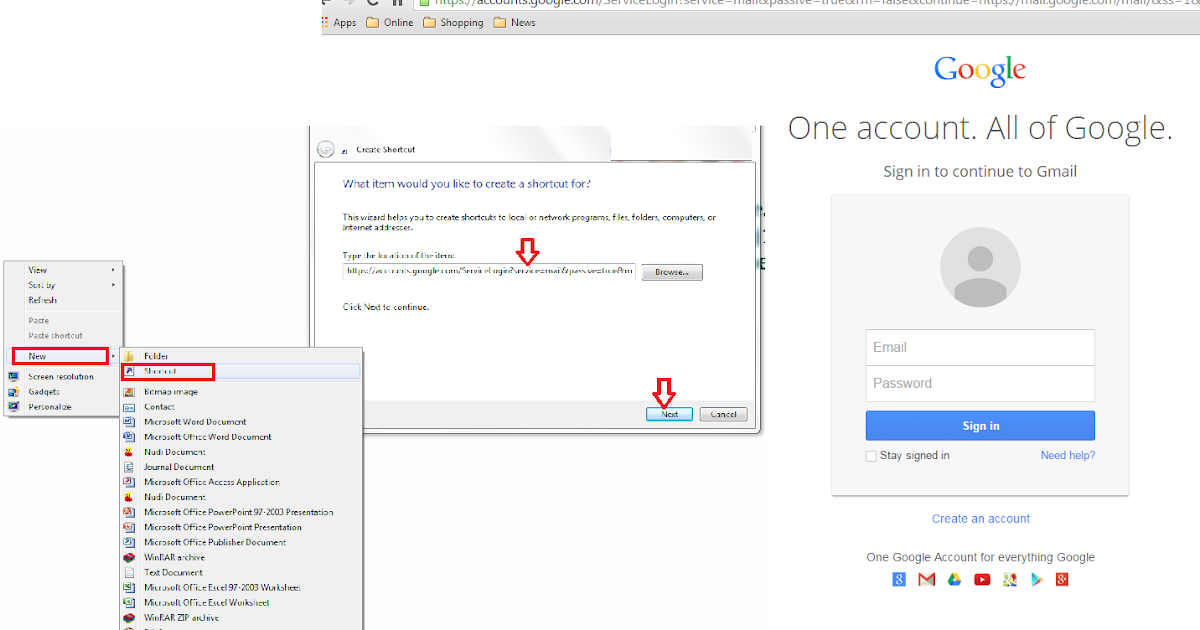
Task: Click the Online bookmarks folder icon
Action: tap(373, 22)
